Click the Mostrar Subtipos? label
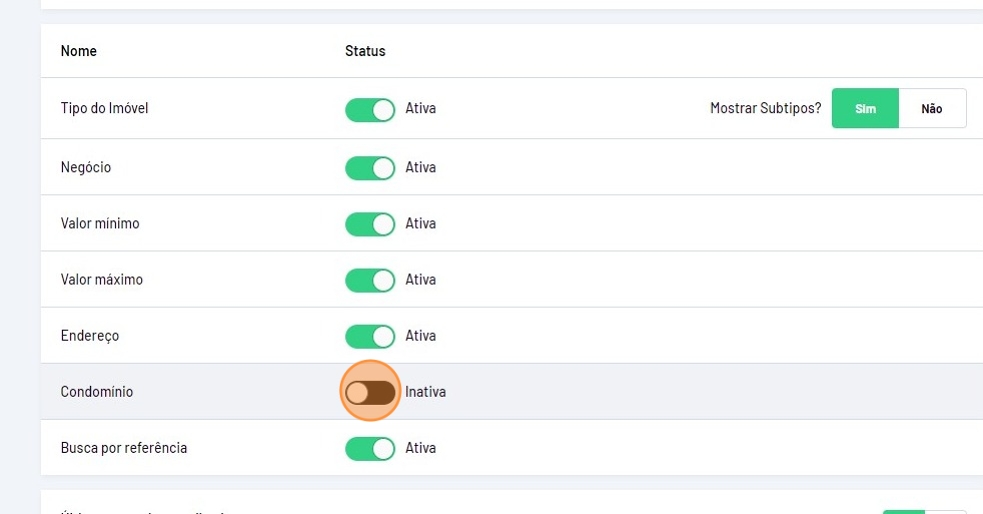Image resolution: width=983 pixels, height=514 pixels. pos(765,108)
